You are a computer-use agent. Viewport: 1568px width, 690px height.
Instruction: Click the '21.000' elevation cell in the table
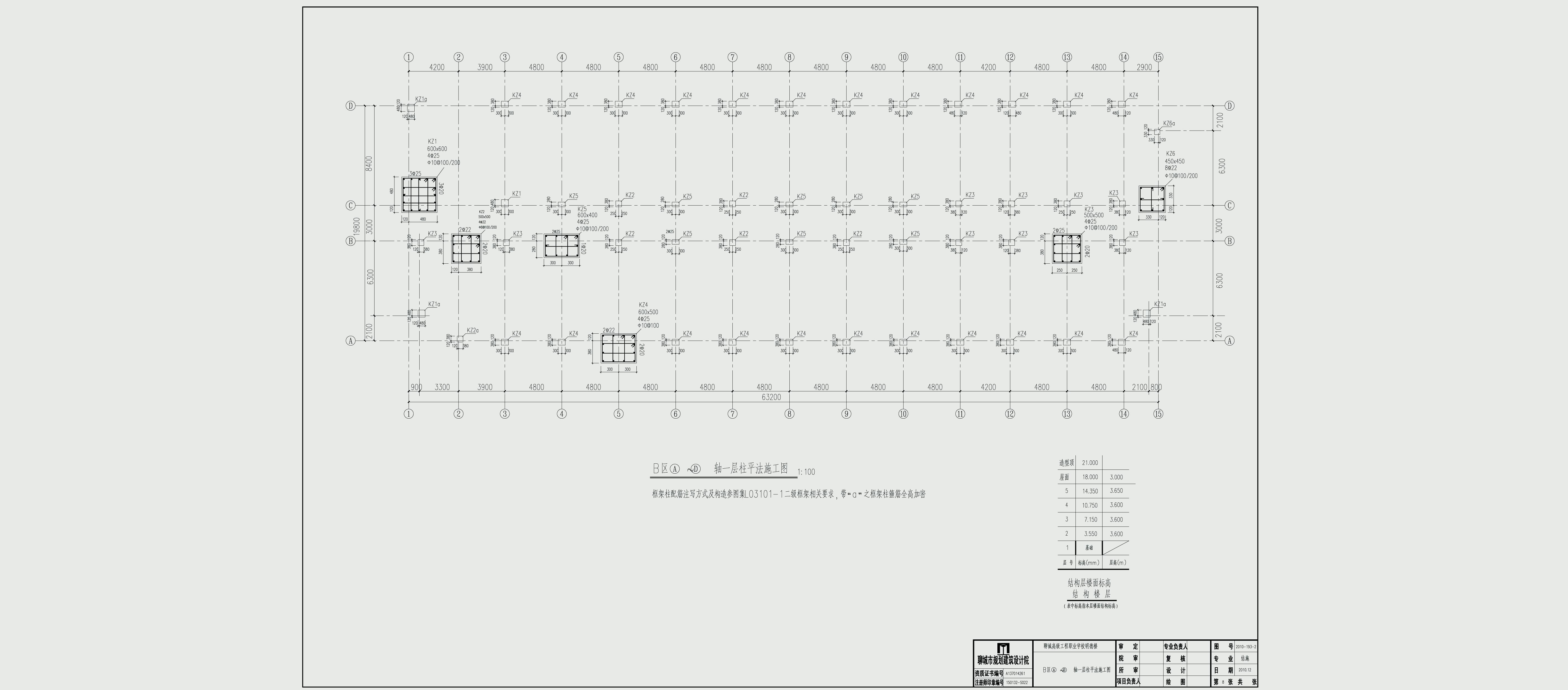tap(1089, 463)
